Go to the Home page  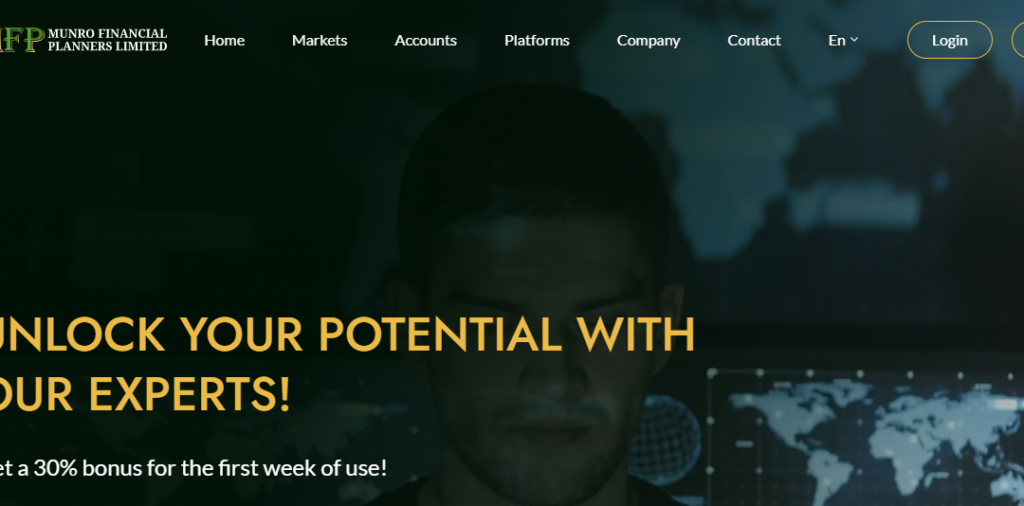(224, 40)
